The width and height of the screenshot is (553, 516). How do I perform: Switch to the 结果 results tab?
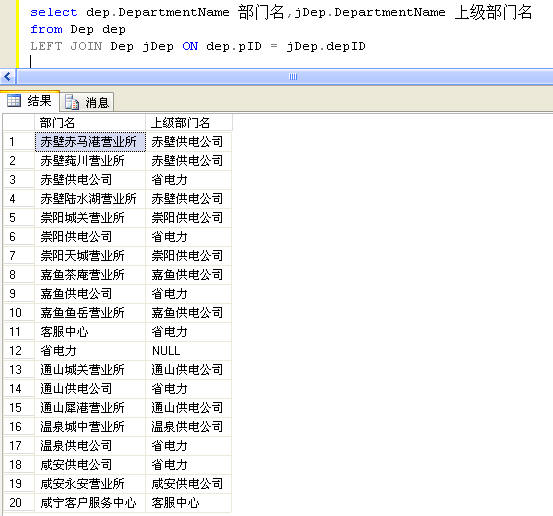pos(30,101)
